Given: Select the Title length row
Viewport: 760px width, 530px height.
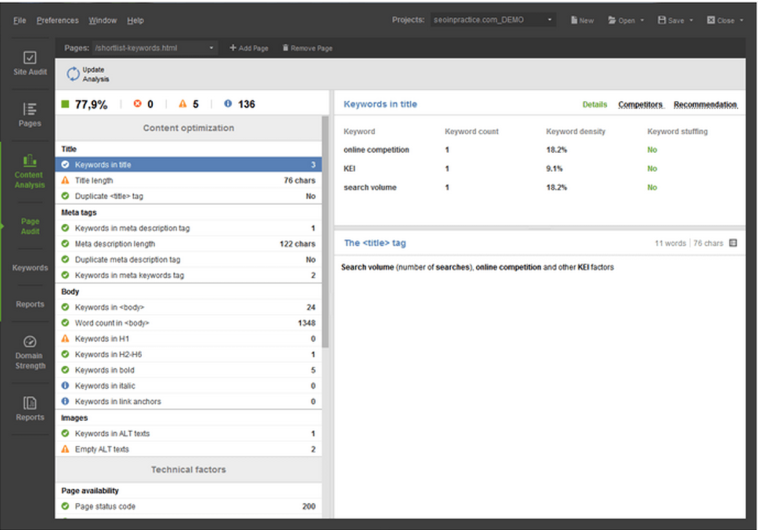Looking at the screenshot, I should (189, 180).
